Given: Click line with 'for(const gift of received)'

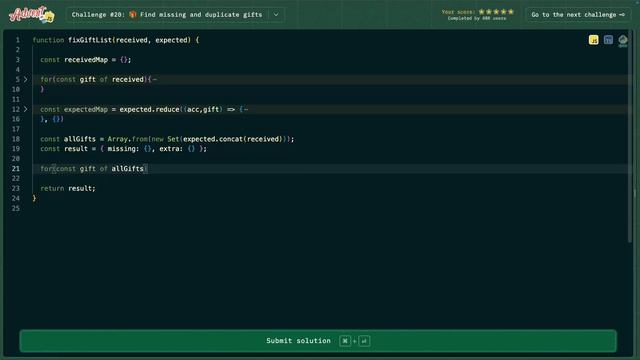Looking at the screenshot, I should click(98, 79).
